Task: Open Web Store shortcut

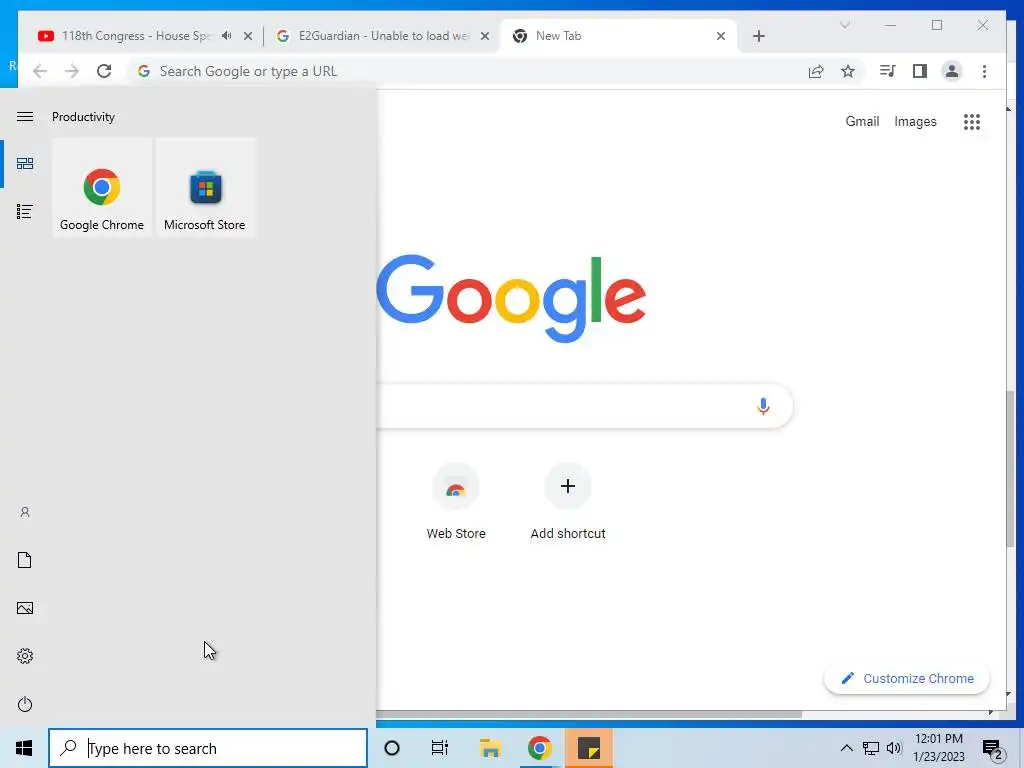Action: tap(456, 501)
